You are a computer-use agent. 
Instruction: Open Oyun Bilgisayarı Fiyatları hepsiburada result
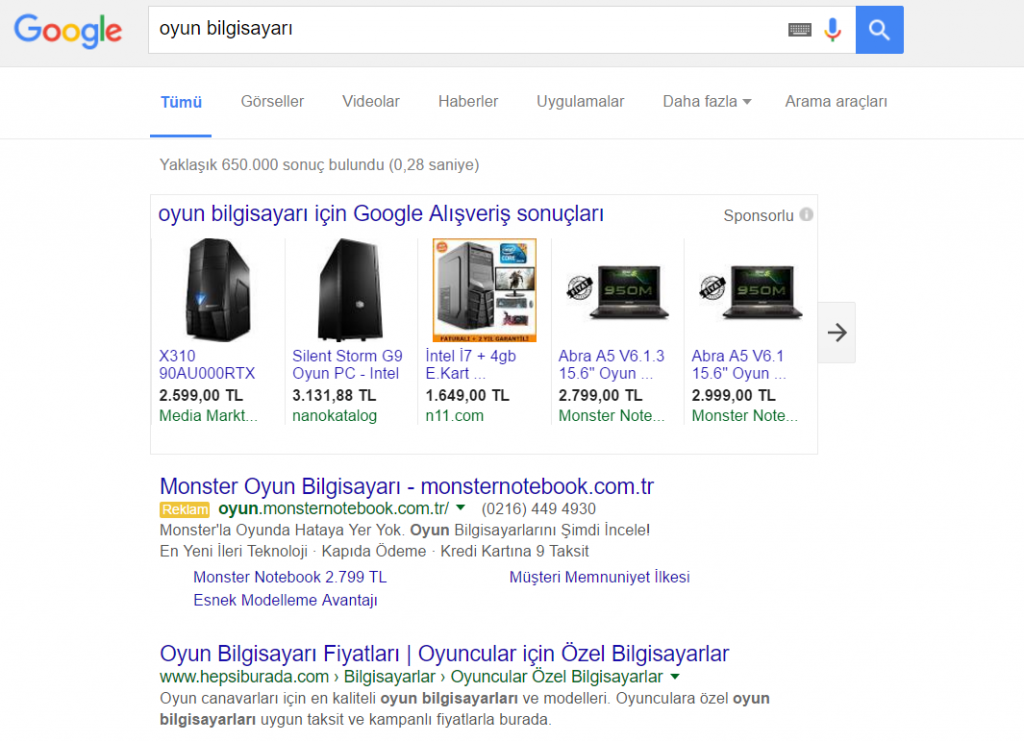[444, 653]
